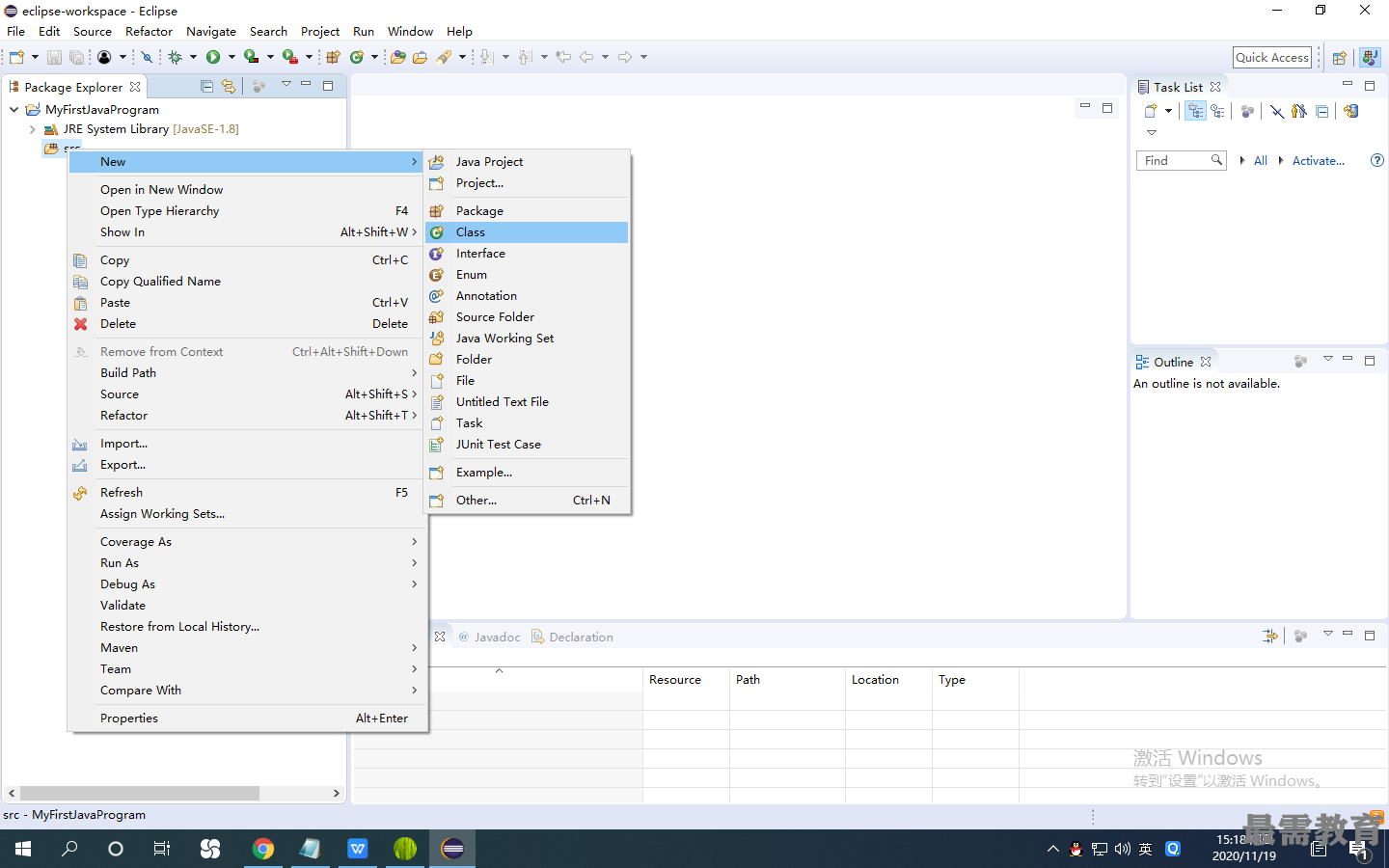Screen dimensions: 1389x868
Task: Collapse the MyFirstJavaProgram project tree
Action: point(14,109)
